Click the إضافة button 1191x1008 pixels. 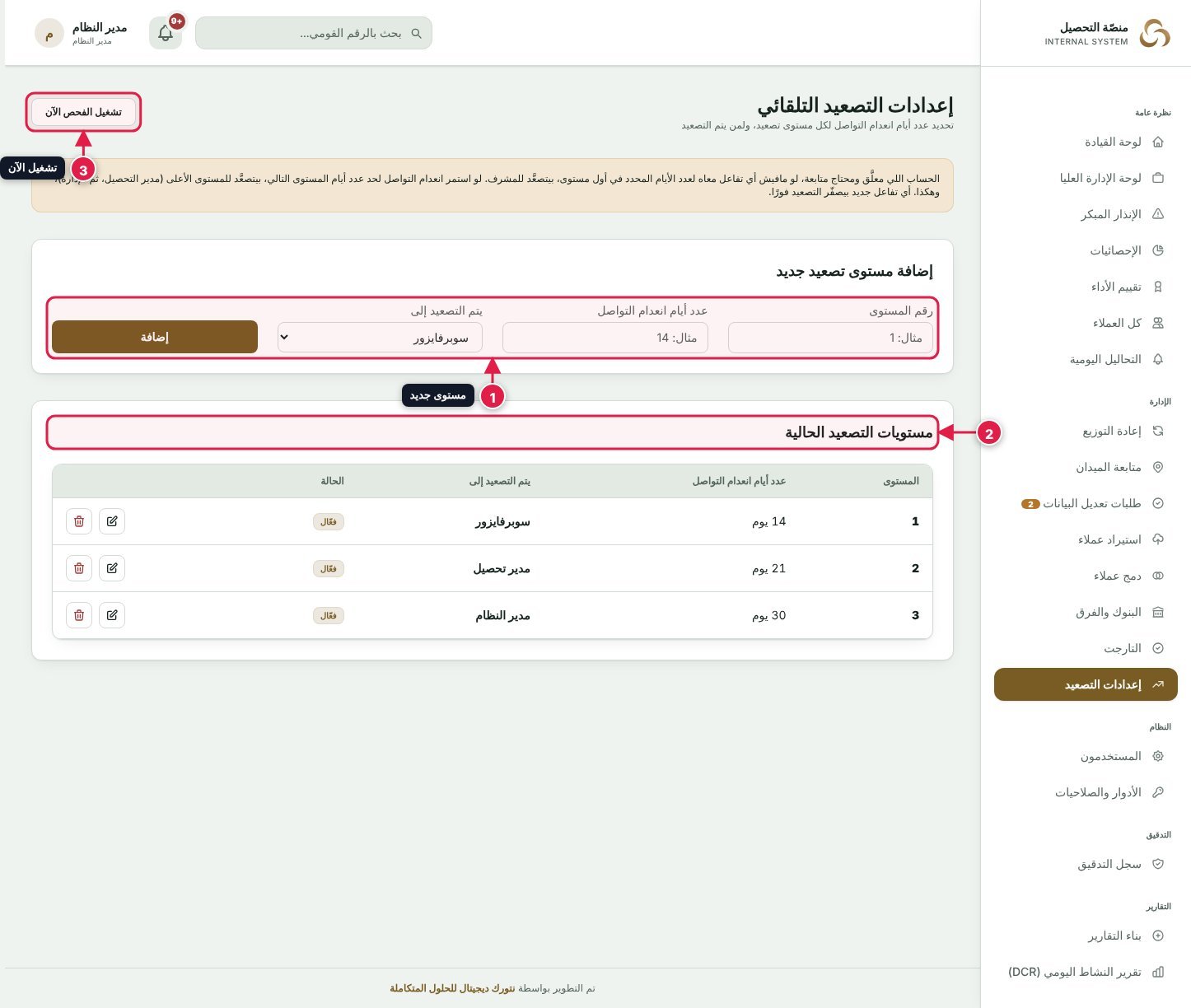(x=155, y=337)
